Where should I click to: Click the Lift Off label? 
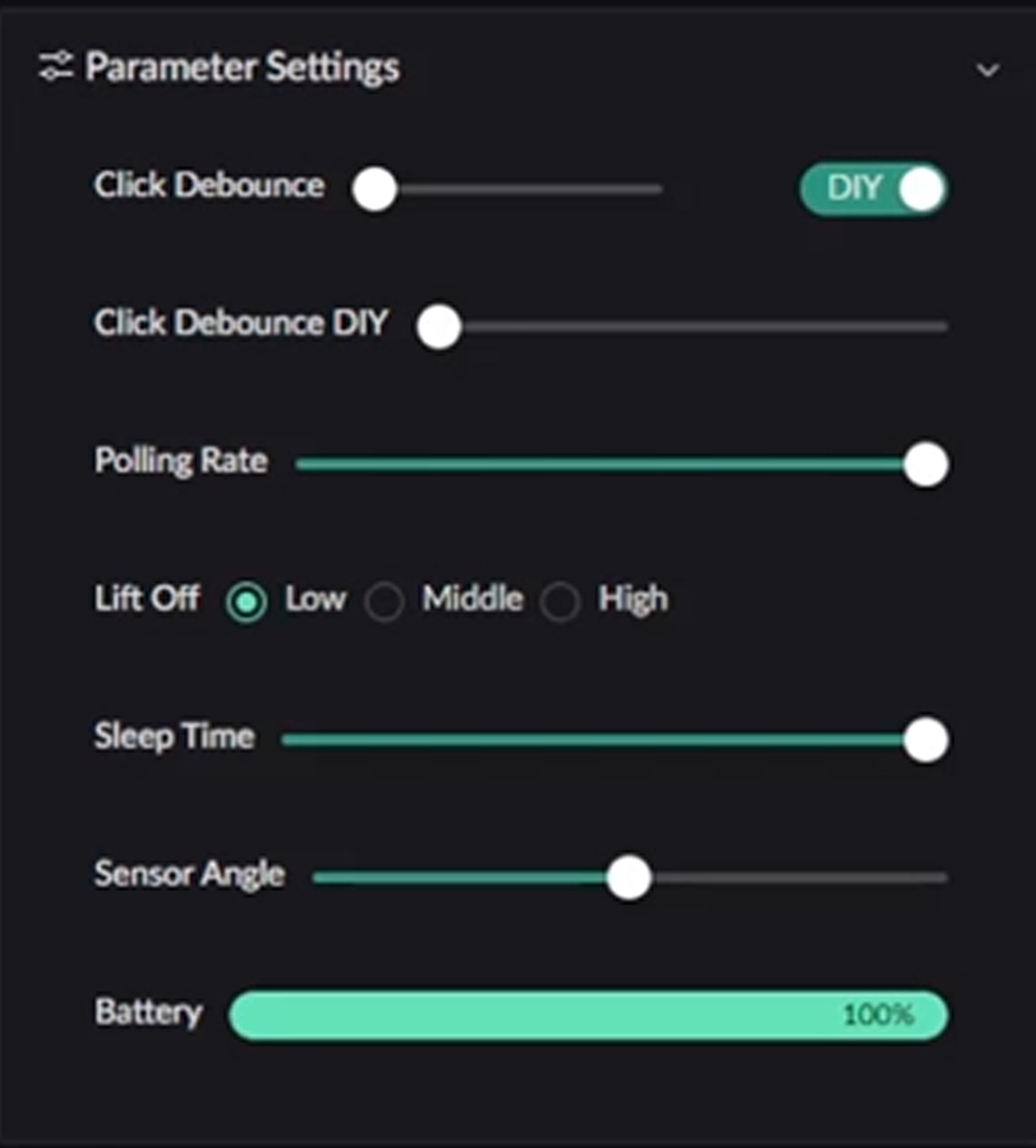click(147, 598)
